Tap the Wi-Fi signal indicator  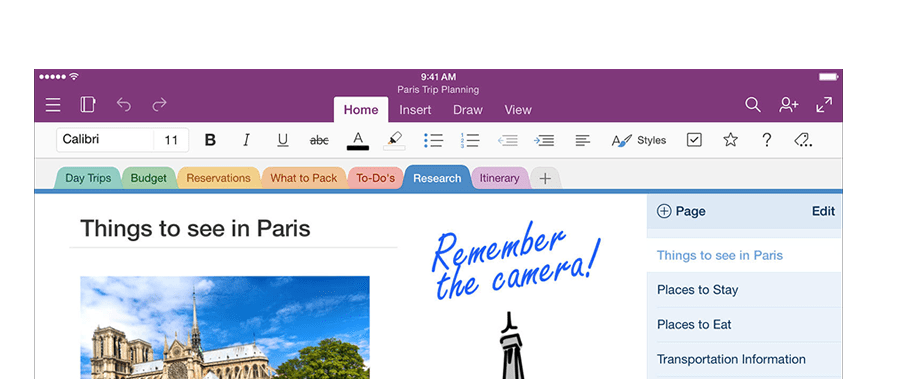pyautogui.click(x=74, y=77)
